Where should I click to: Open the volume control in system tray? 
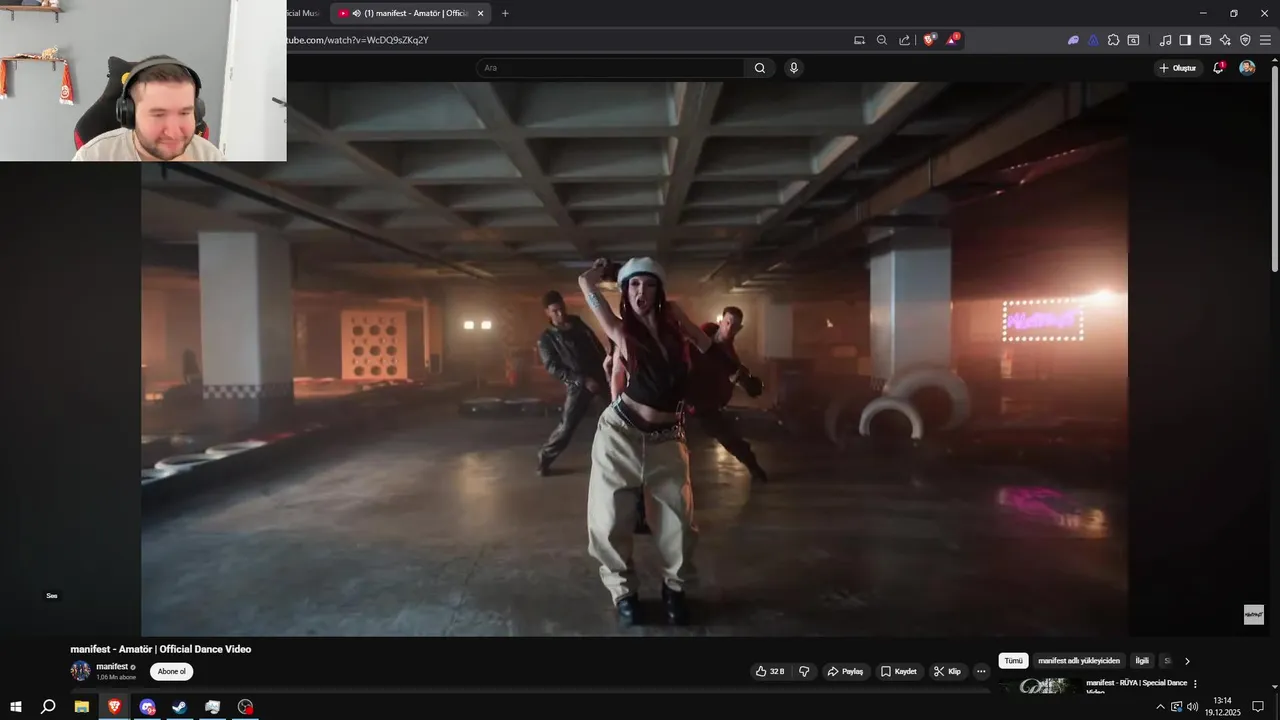[1193, 707]
